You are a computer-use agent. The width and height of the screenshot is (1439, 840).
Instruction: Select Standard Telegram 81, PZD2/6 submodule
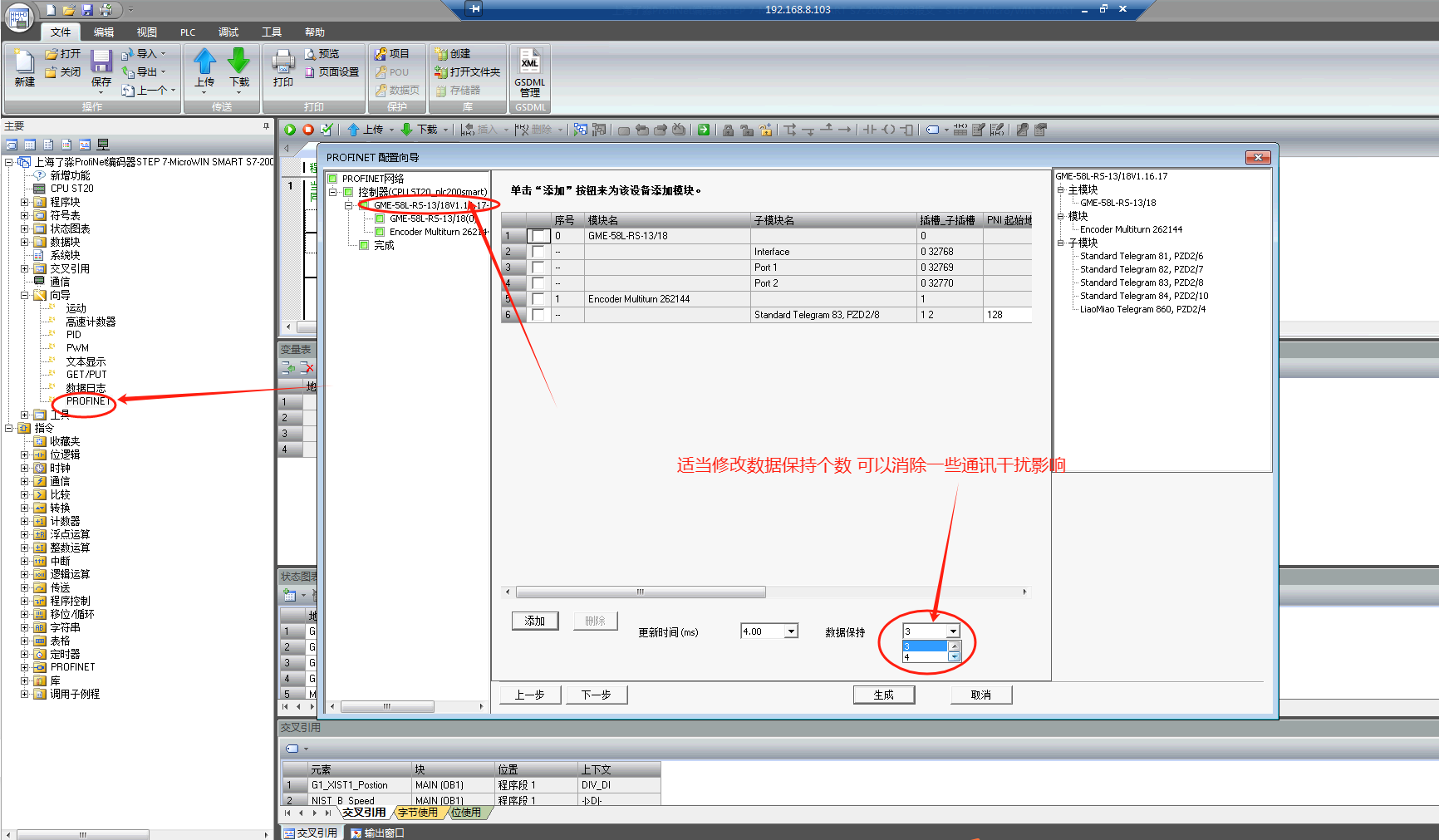[1142, 256]
